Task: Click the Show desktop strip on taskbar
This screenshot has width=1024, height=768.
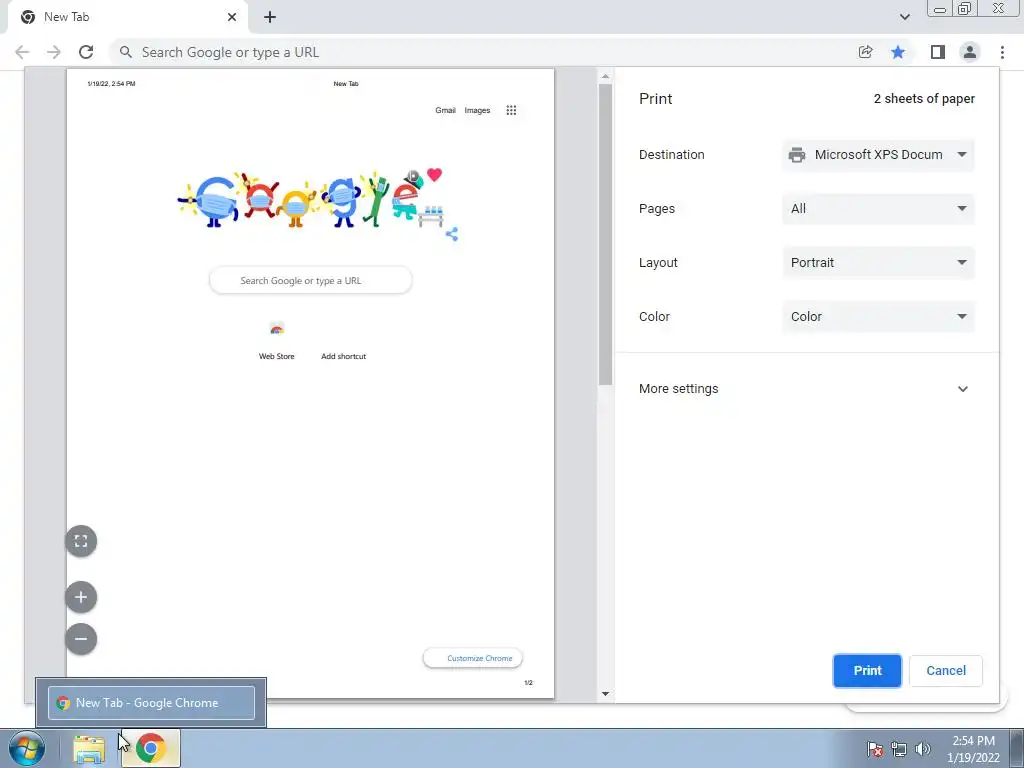Action: 1017,748
